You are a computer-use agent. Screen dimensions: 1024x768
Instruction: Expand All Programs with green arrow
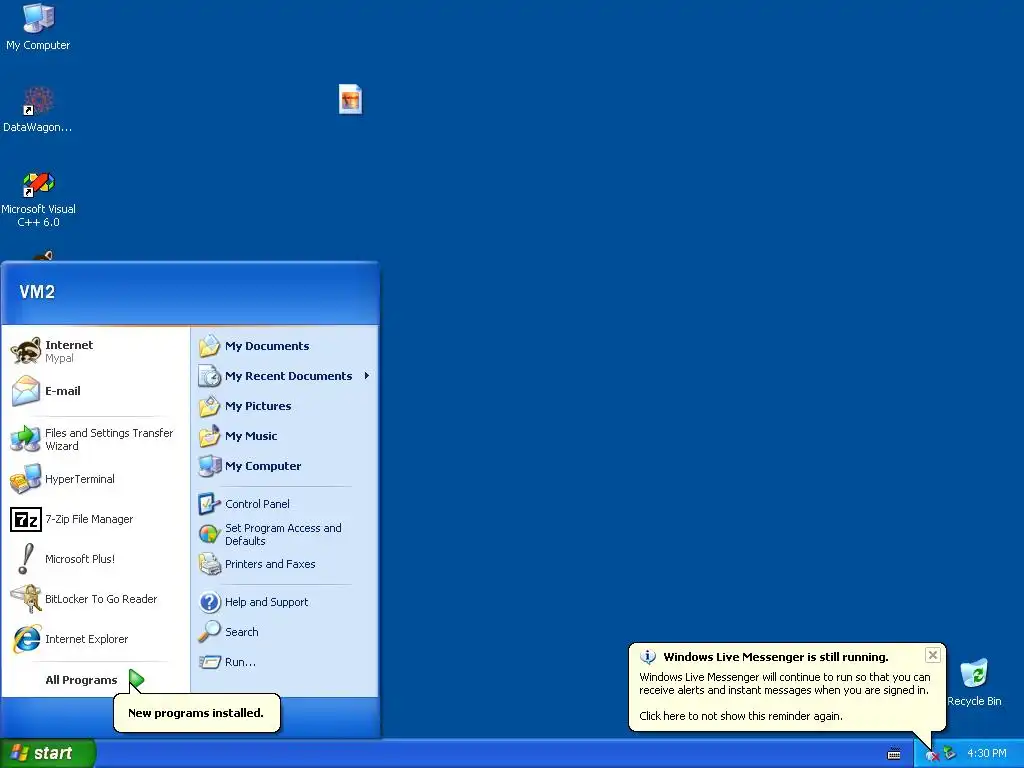136,680
